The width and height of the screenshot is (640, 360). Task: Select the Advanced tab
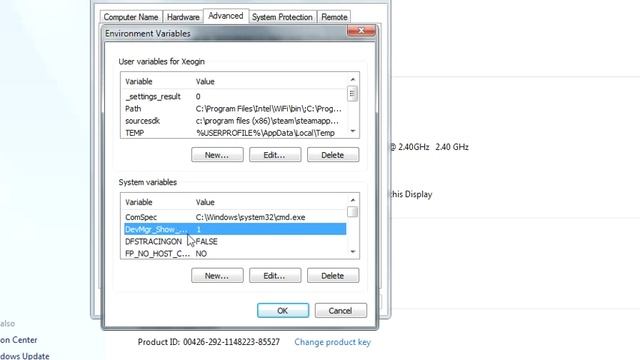point(226,16)
